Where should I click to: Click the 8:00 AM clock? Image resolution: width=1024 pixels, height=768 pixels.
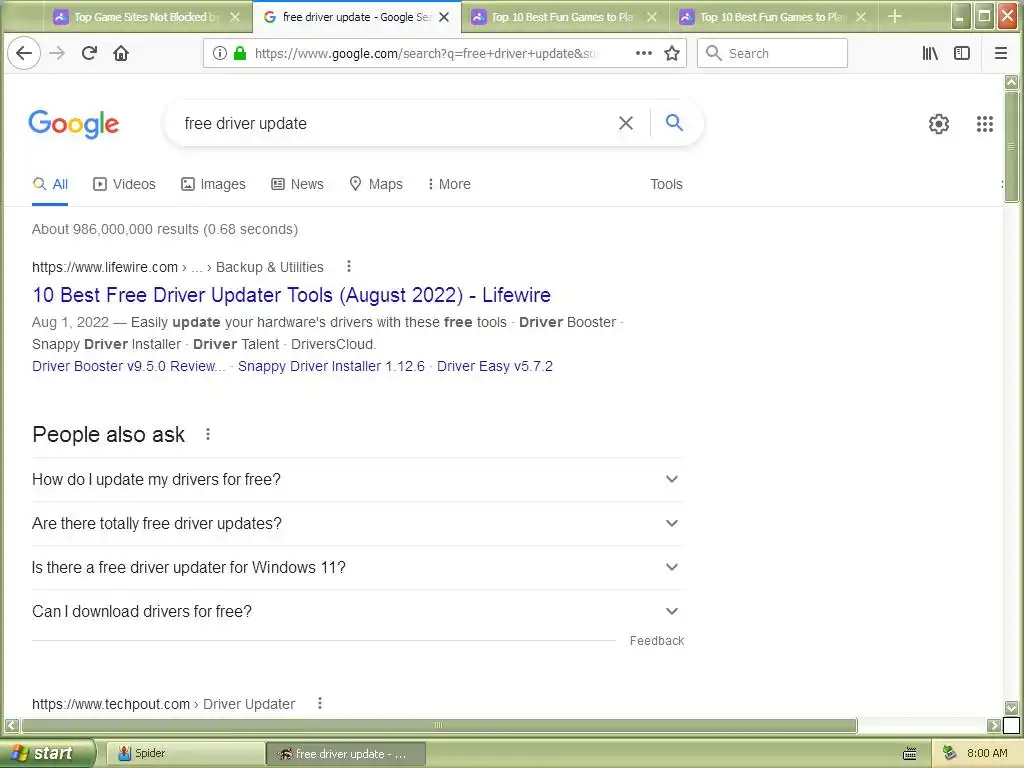(x=987, y=753)
